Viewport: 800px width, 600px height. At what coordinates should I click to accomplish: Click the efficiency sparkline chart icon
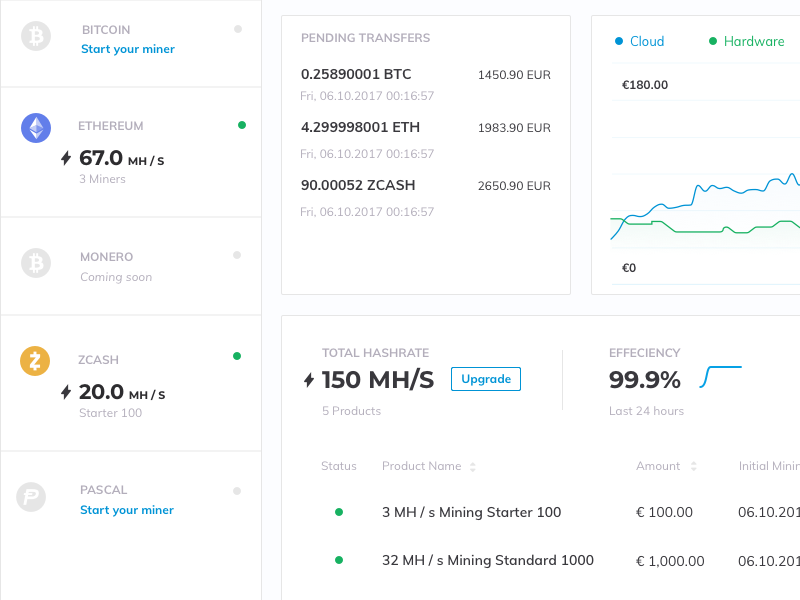722,376
